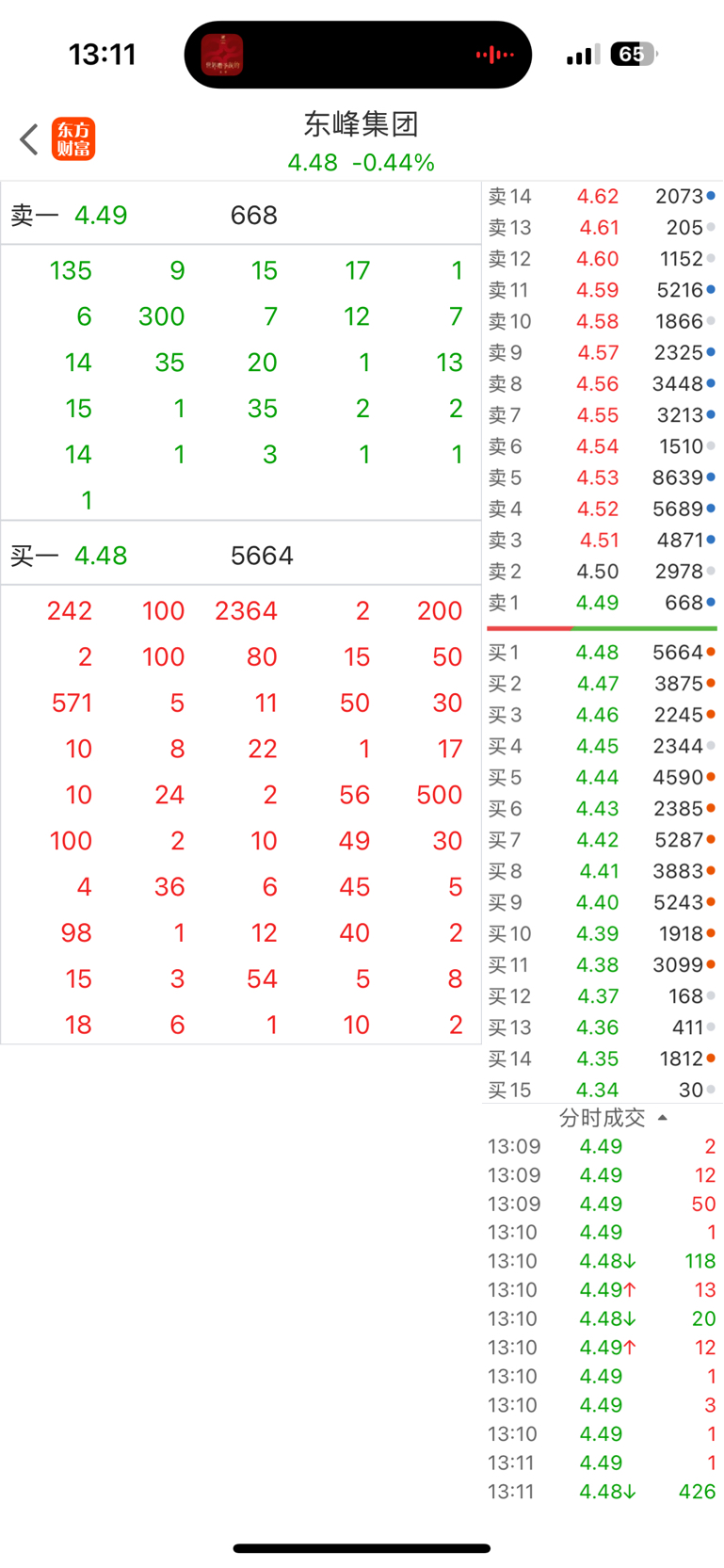Select the 卖3 volume 4871
The height and width of the screenshot is (1568, 724).
tap(680, 540)
